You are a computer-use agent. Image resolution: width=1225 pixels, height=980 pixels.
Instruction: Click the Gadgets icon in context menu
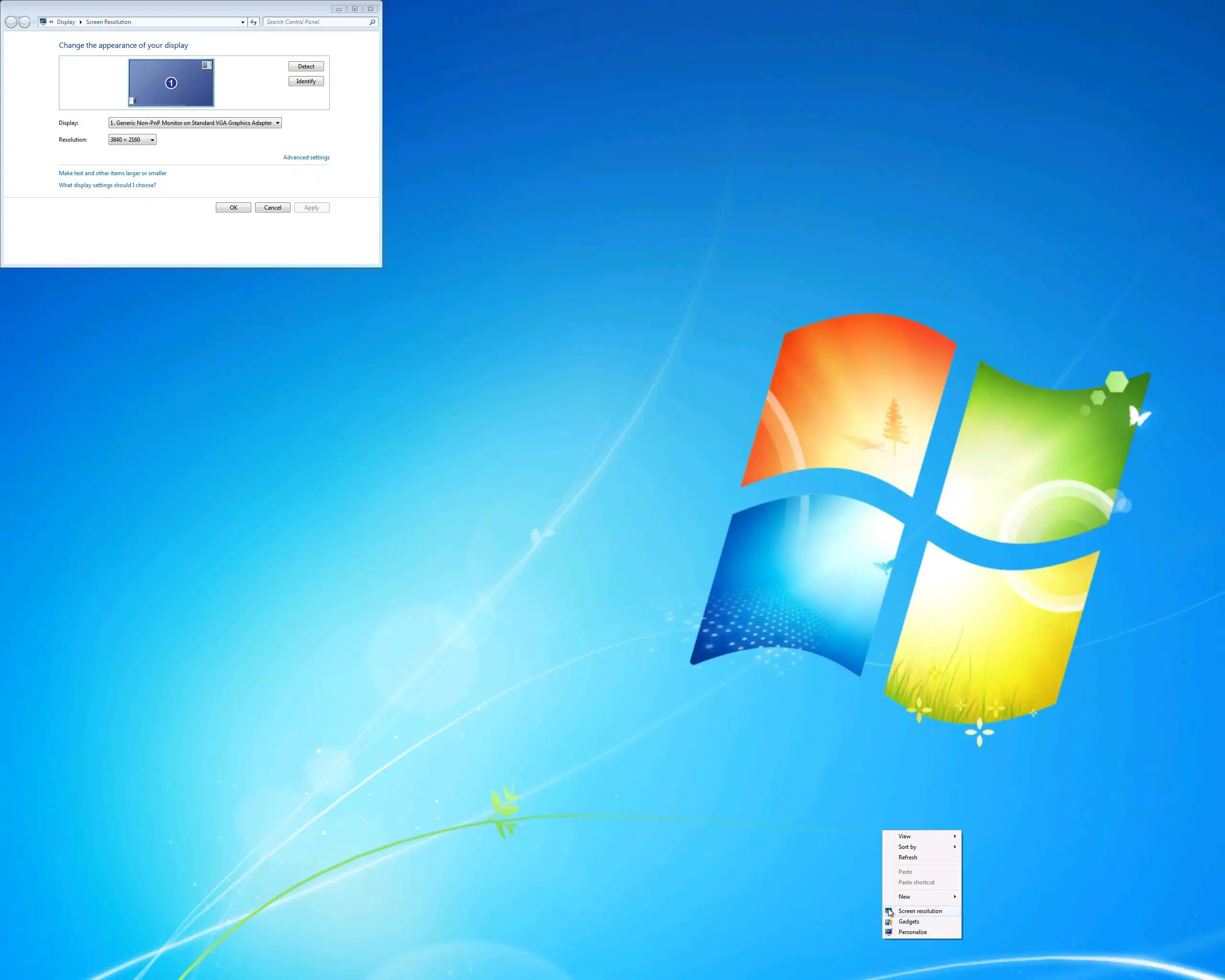pyautogui.click(x=889, y=922)
